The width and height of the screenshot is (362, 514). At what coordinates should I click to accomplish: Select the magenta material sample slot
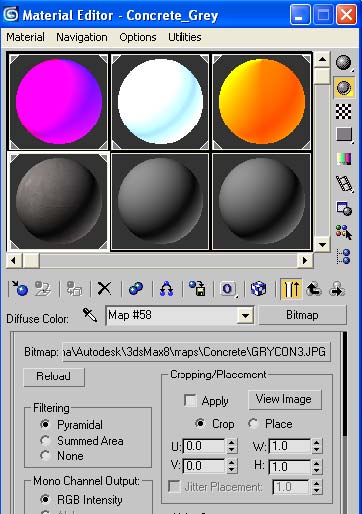(x=58, y=102)
